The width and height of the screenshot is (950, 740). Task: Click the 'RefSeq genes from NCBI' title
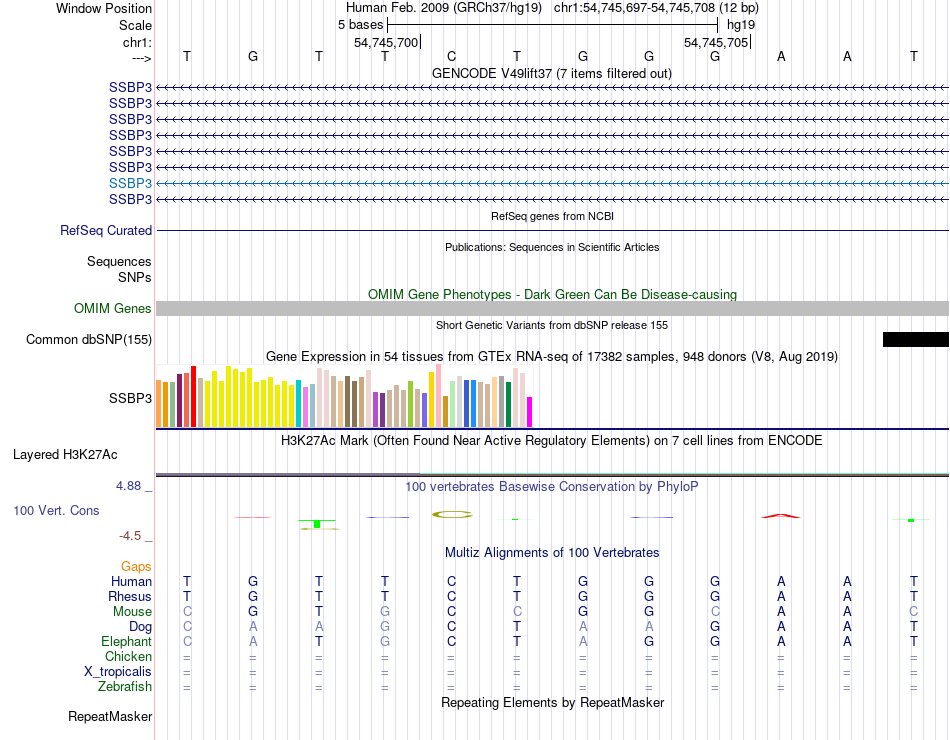pyautogui.click(x=553, y=216)
